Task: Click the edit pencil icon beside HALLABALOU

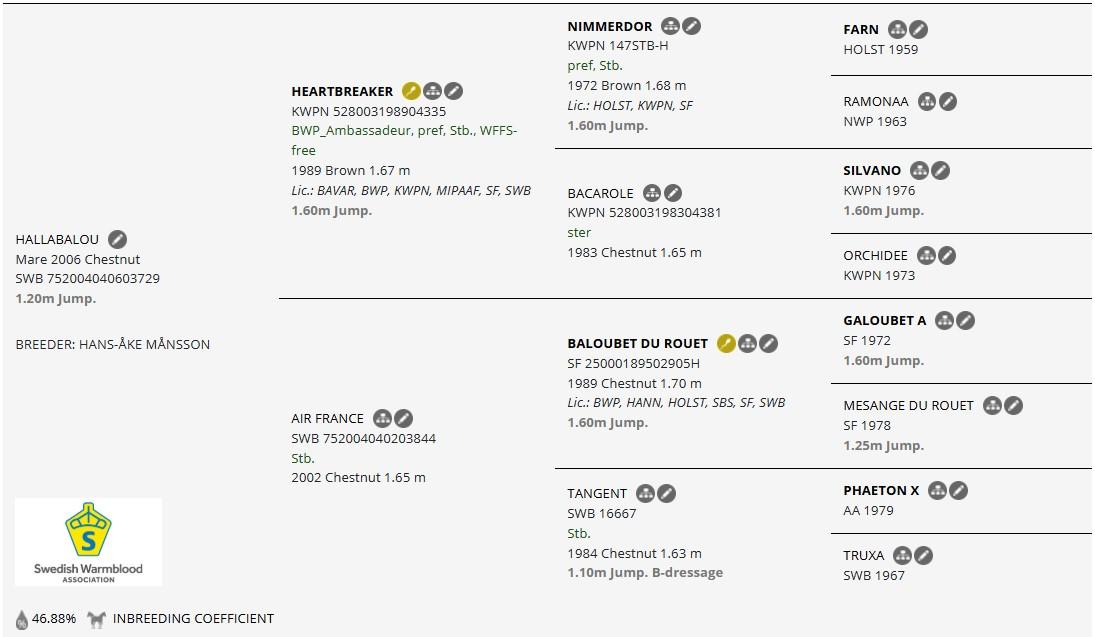Action: (117, 240)
